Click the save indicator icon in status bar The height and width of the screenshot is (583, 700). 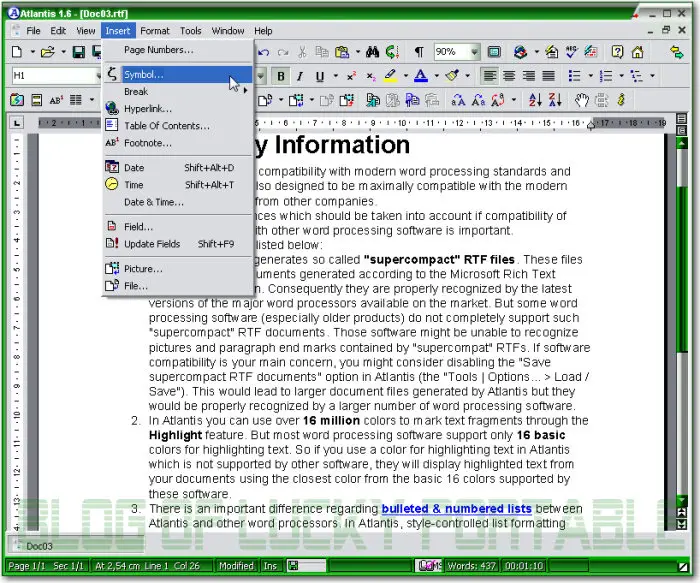coord(293,566)
